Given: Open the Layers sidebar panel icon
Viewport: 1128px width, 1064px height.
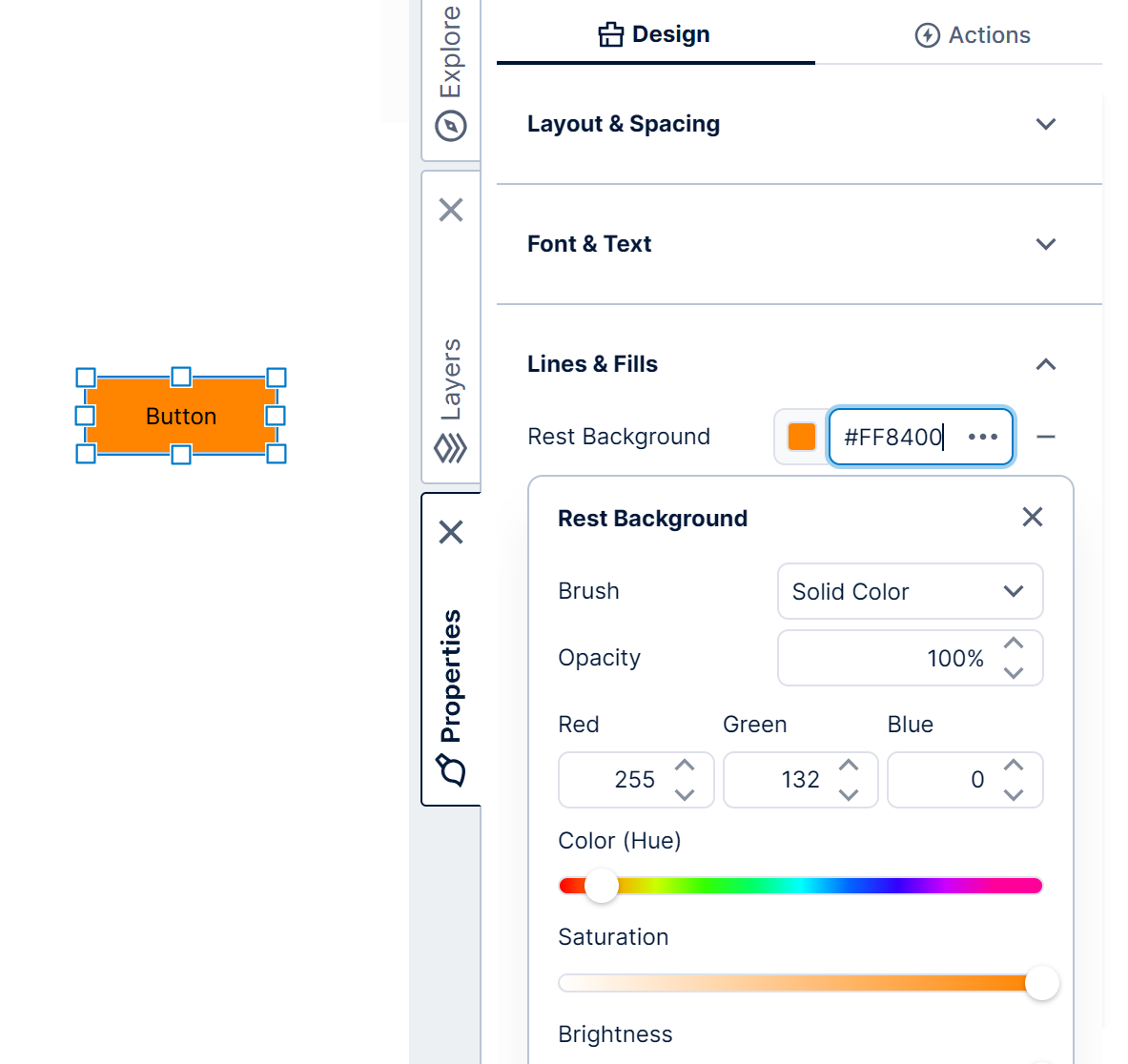Looking at the screenshot, I should [451, 447].
